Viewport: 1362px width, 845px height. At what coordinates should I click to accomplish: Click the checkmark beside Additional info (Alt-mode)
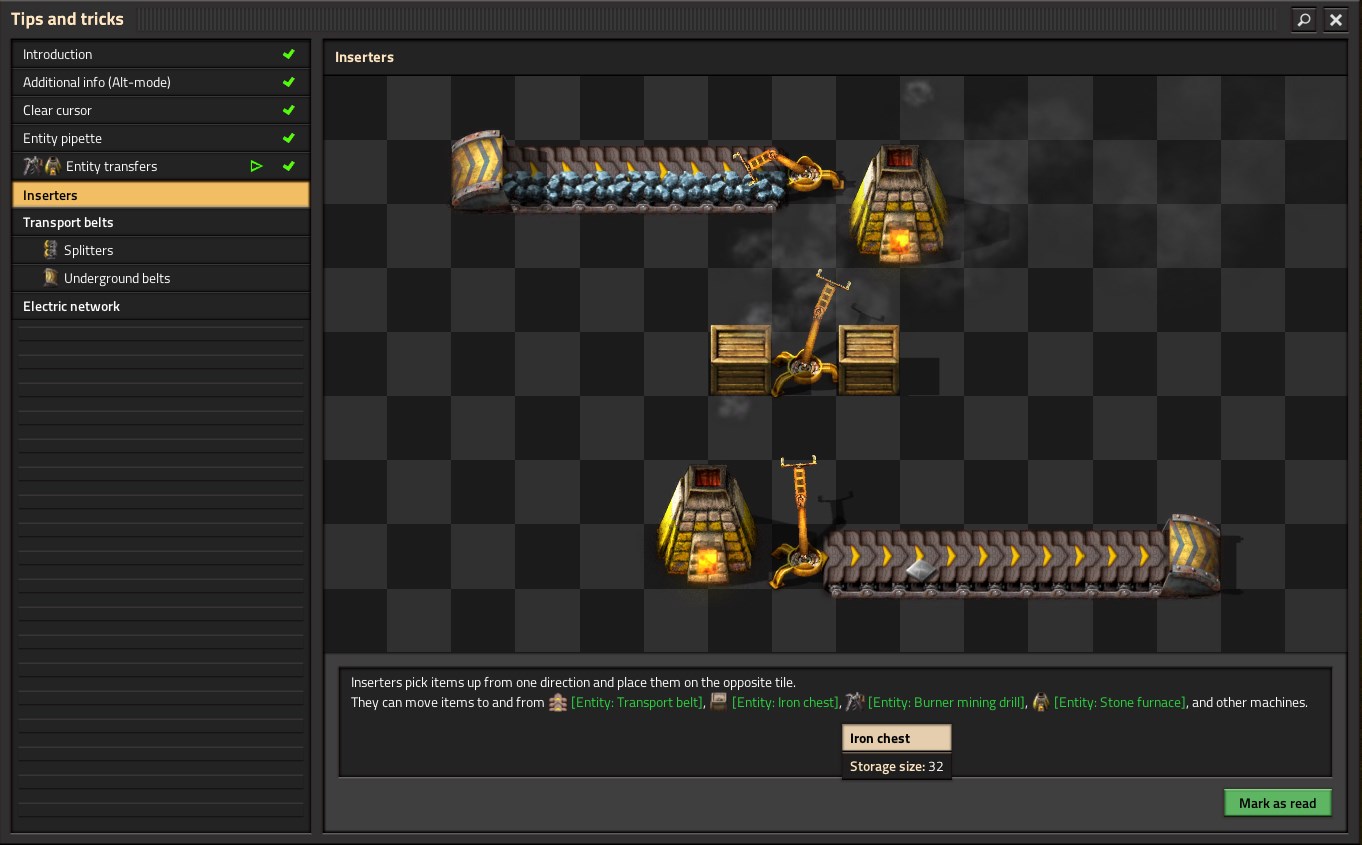click(289, 82)
